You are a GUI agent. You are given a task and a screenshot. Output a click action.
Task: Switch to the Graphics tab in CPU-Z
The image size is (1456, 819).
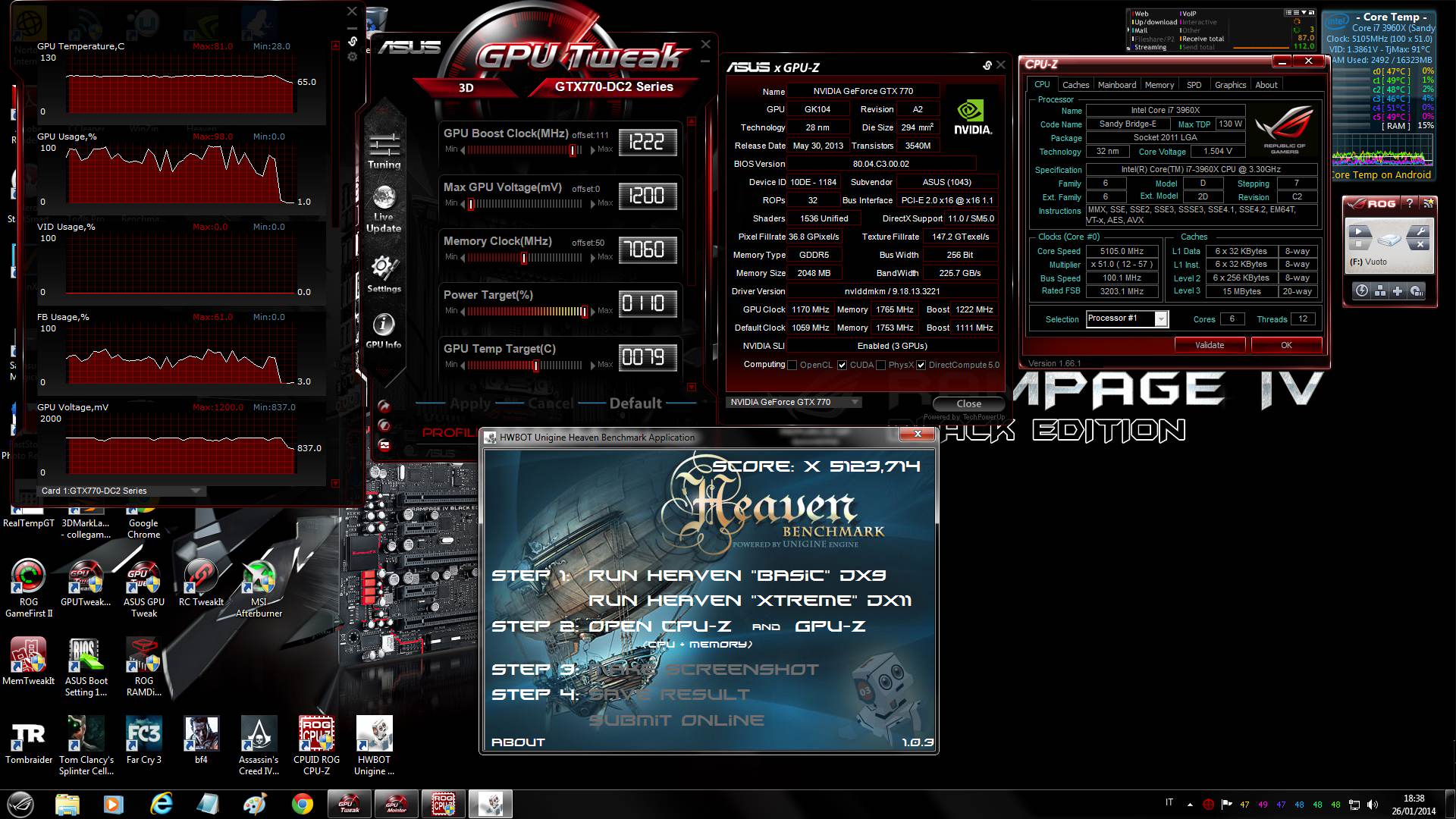coord(1230,85)
